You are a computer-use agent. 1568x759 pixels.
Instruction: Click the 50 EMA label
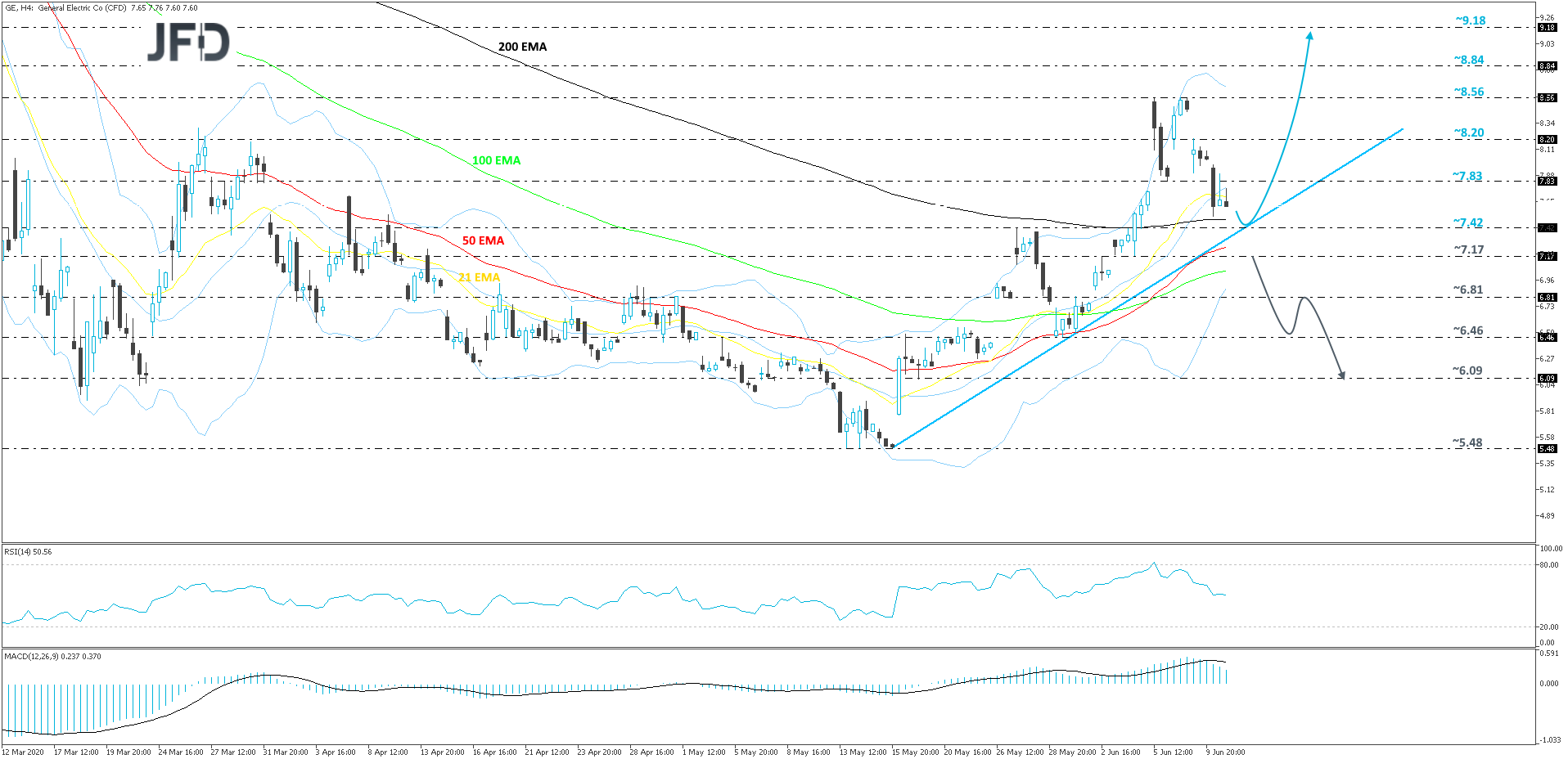[482, 240]
